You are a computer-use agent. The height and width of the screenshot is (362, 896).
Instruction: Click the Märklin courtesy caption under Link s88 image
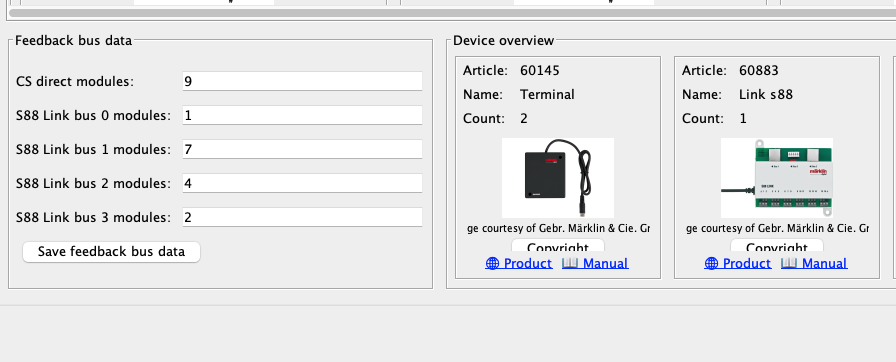point(777,228)
